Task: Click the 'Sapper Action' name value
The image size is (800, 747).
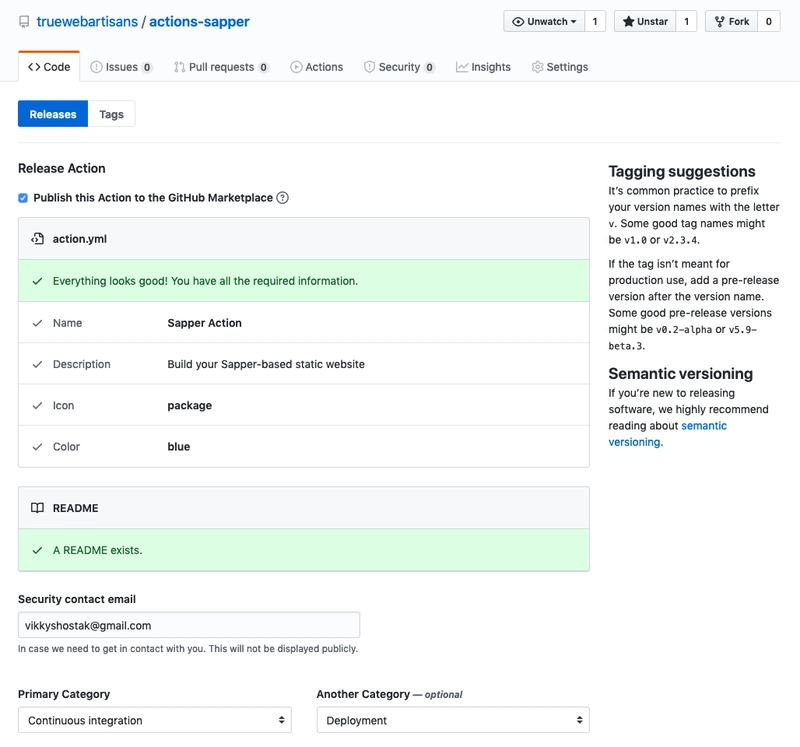Action: click(x=205, y=323)
